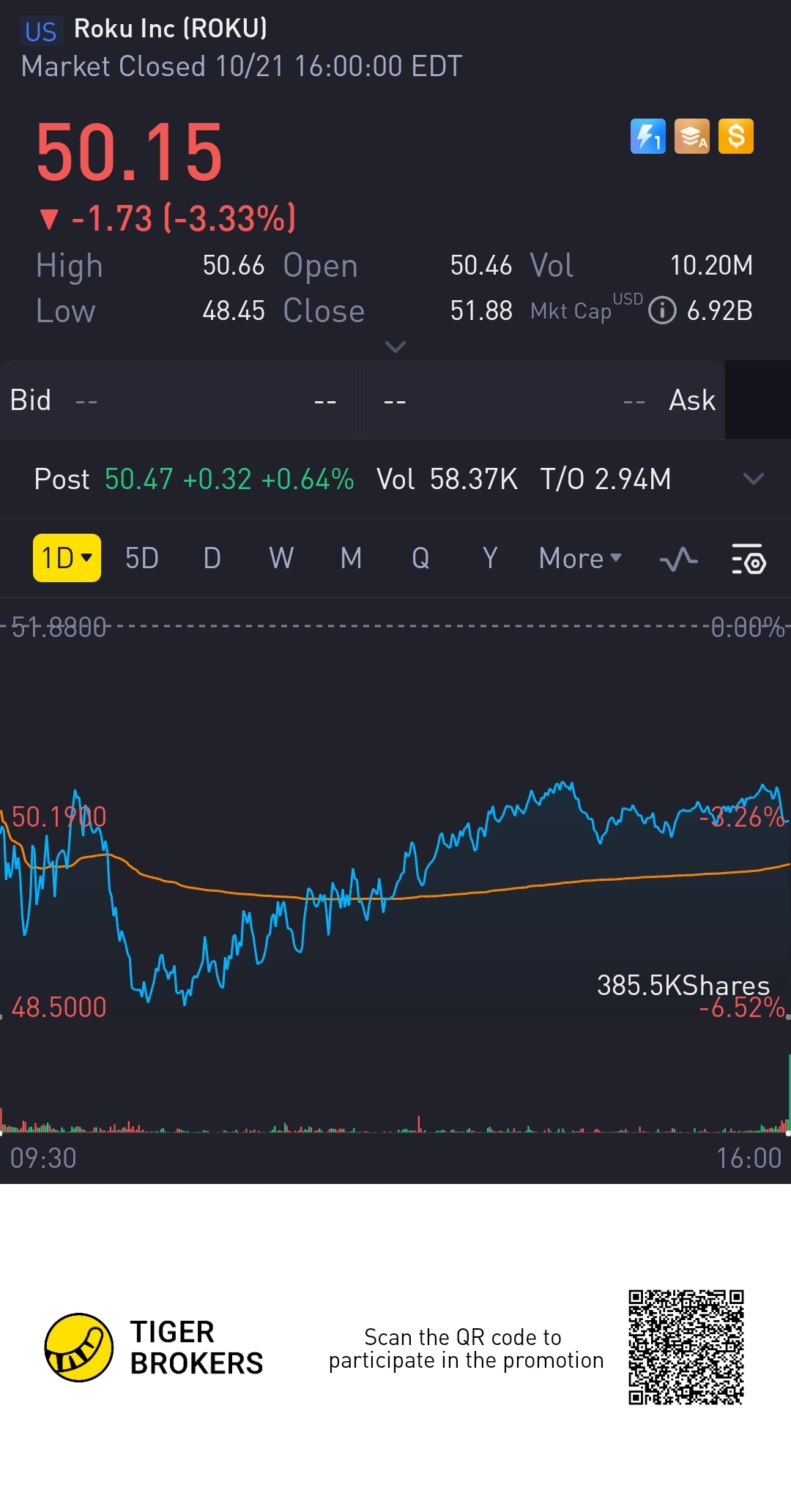Image resolution: width=791 pixels, height=1512 pixels.
Task: Tap the yellow dollar sign icon
Action: point(736,136)
